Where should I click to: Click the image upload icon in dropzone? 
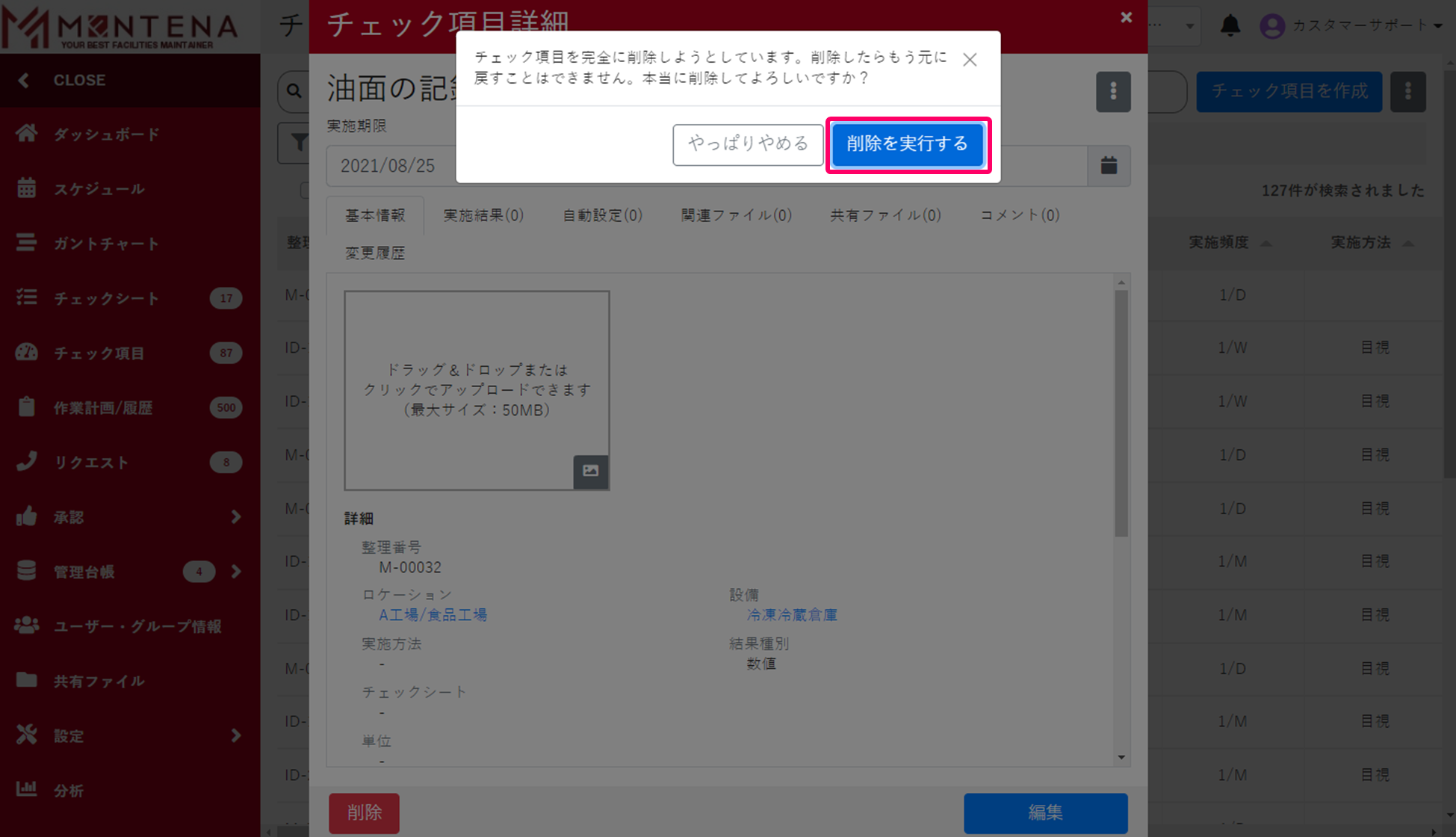point(590,471)
